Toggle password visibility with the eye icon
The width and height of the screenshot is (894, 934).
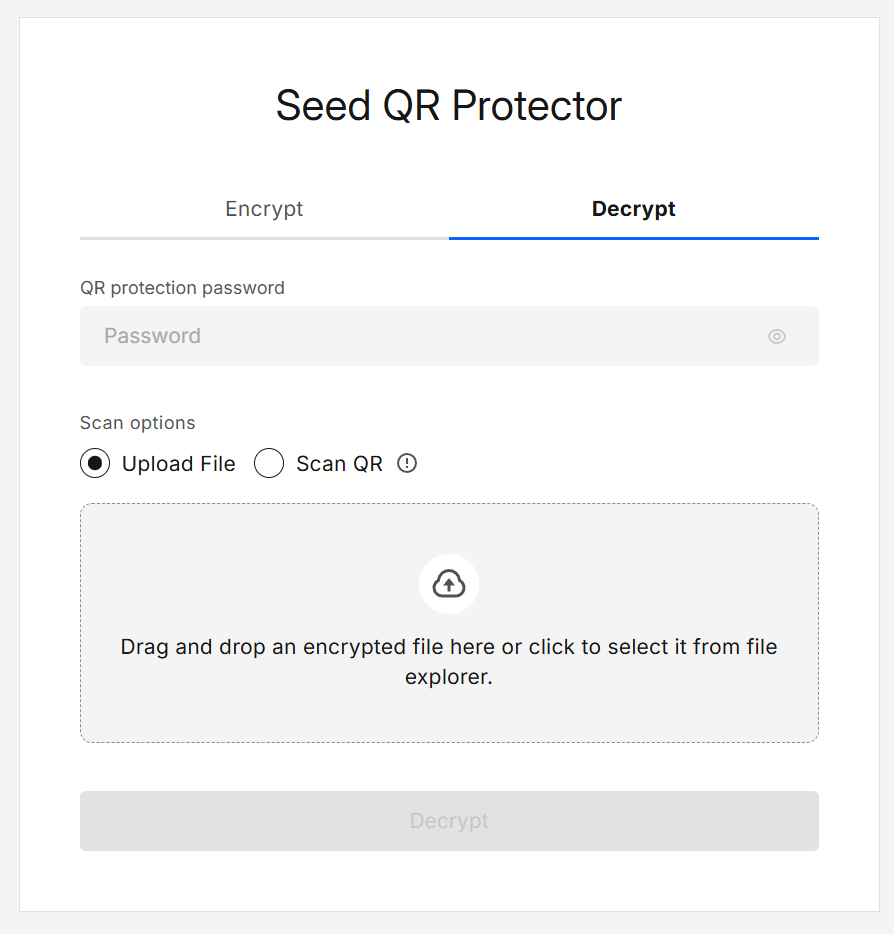(776, 336)
